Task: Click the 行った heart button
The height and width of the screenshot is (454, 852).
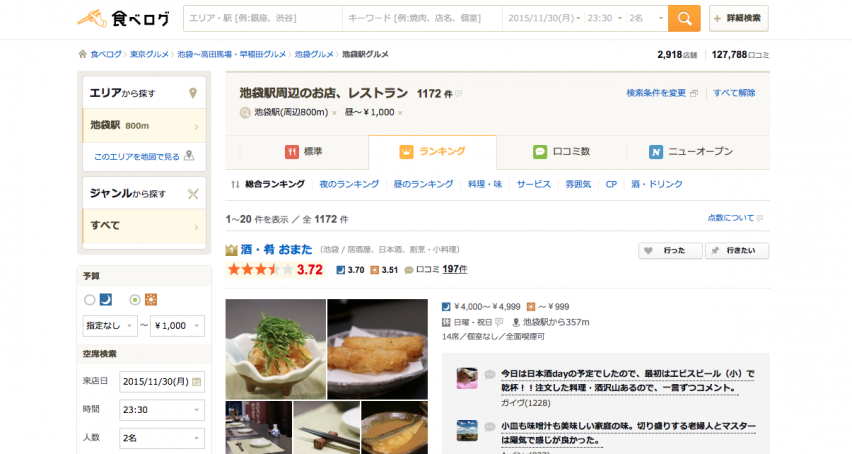Action: 669,250
